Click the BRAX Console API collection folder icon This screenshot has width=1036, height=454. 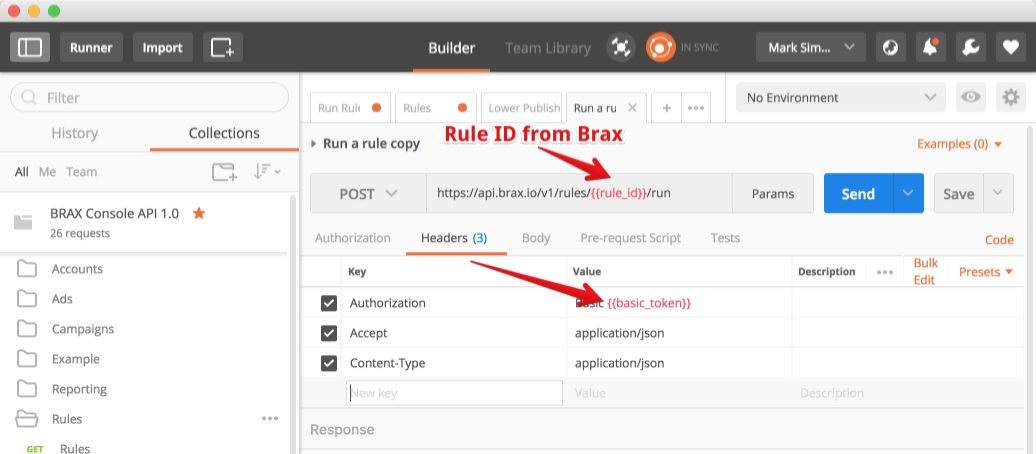(23, 222)
